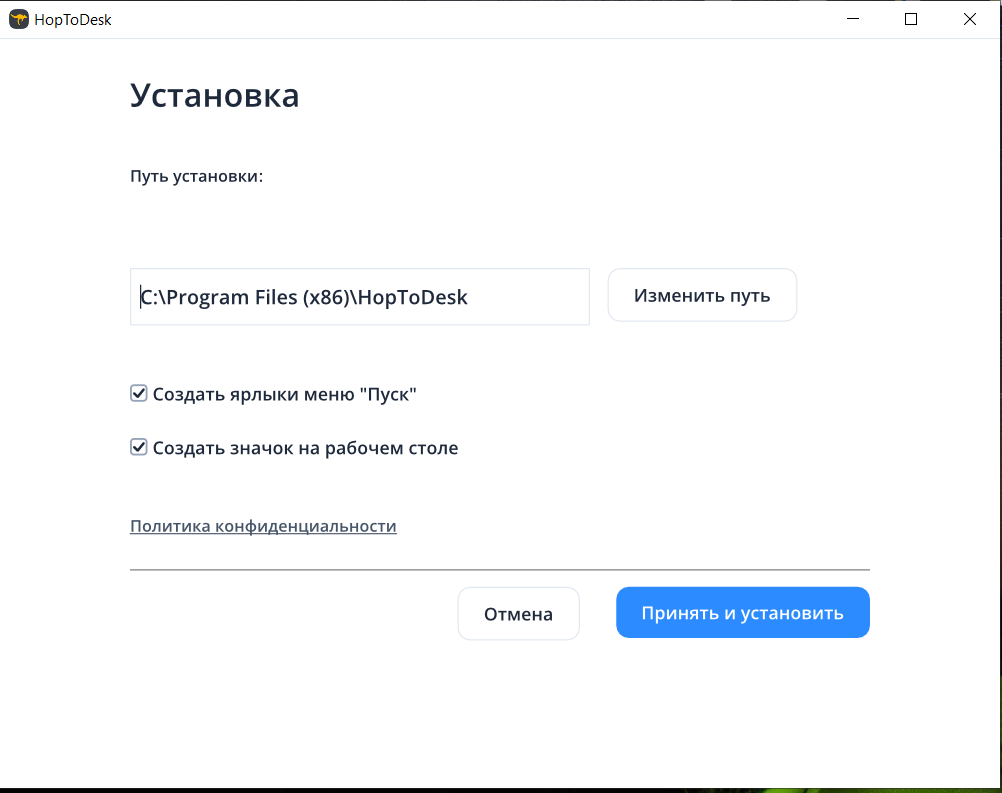Untick the "Создать ярлыки меню Пуск" checkbox

(x=139, y=393)
